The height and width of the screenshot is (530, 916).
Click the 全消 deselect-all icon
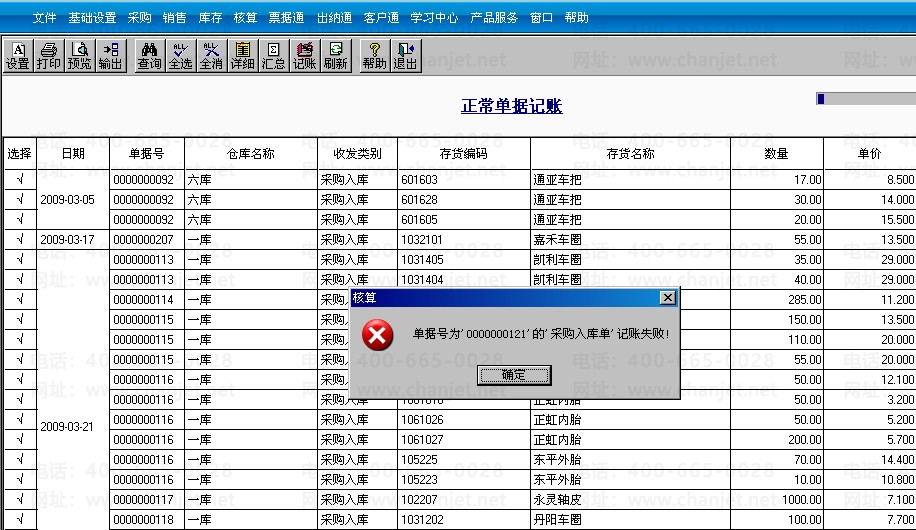pos(211,56)
